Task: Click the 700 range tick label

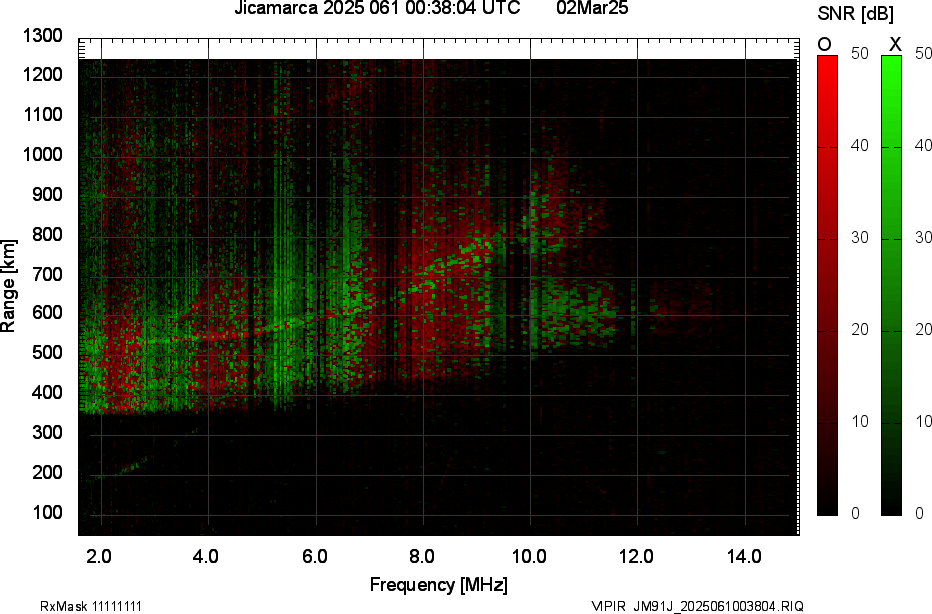Action: click(x=47, y=274)
